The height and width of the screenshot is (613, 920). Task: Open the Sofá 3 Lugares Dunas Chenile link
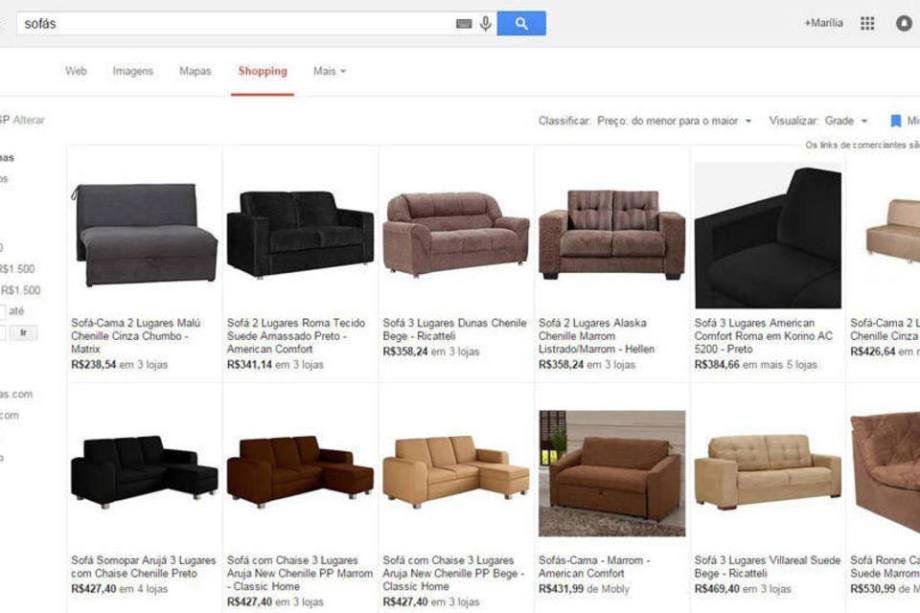coord(455,329)
